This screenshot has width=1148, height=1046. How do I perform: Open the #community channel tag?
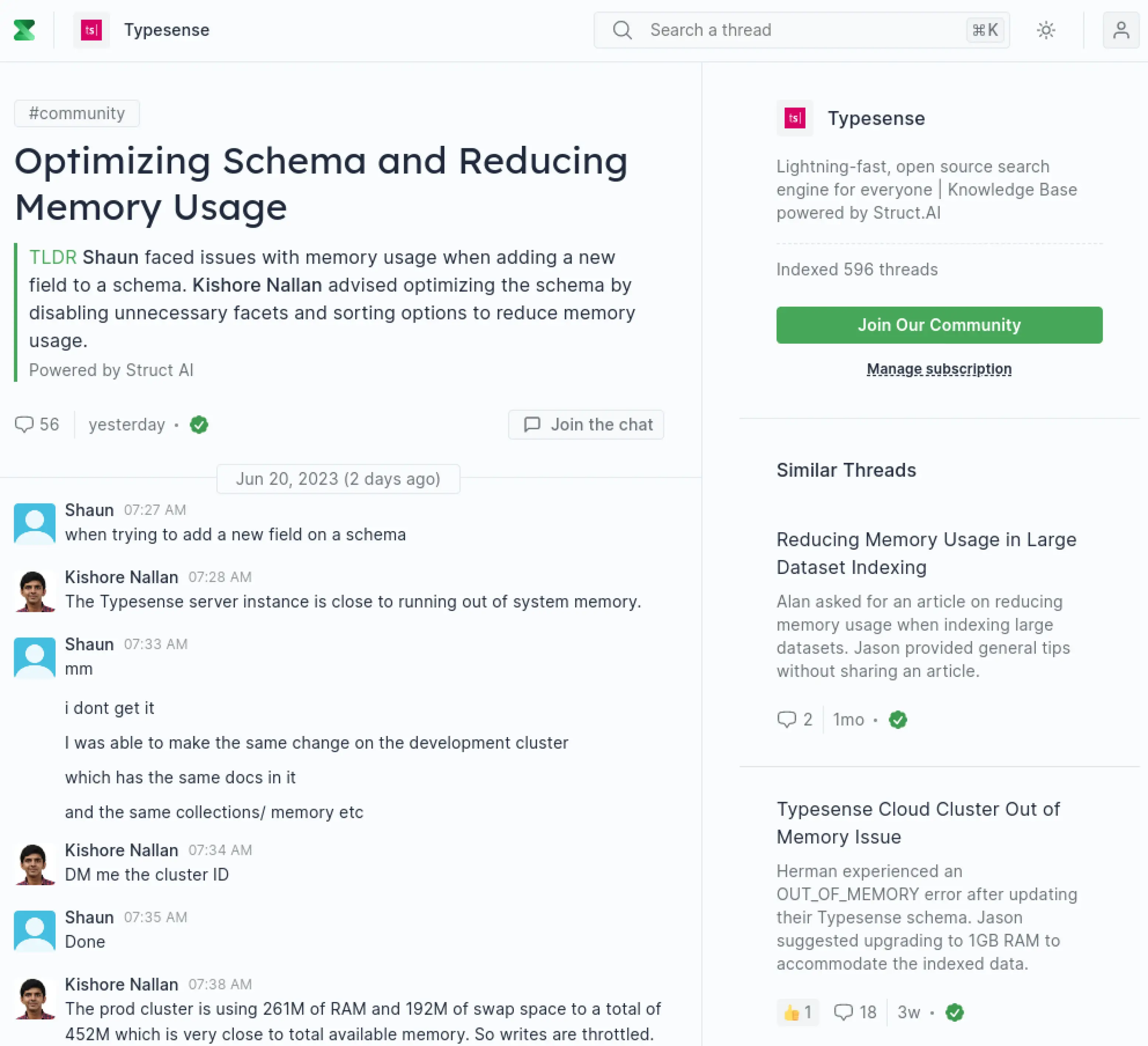[x=77, y=113]
